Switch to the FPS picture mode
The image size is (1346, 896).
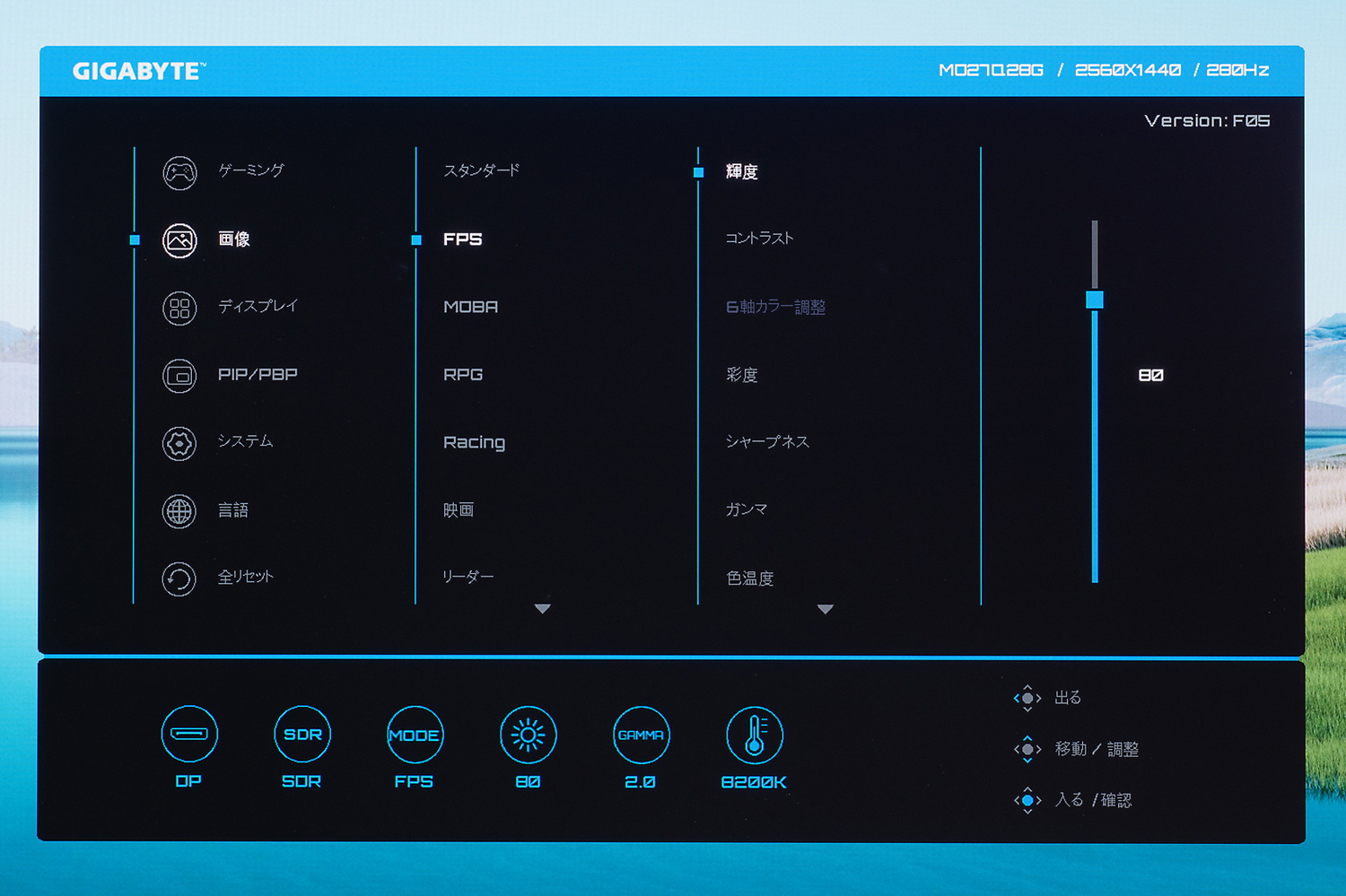[x=462, y=239]
